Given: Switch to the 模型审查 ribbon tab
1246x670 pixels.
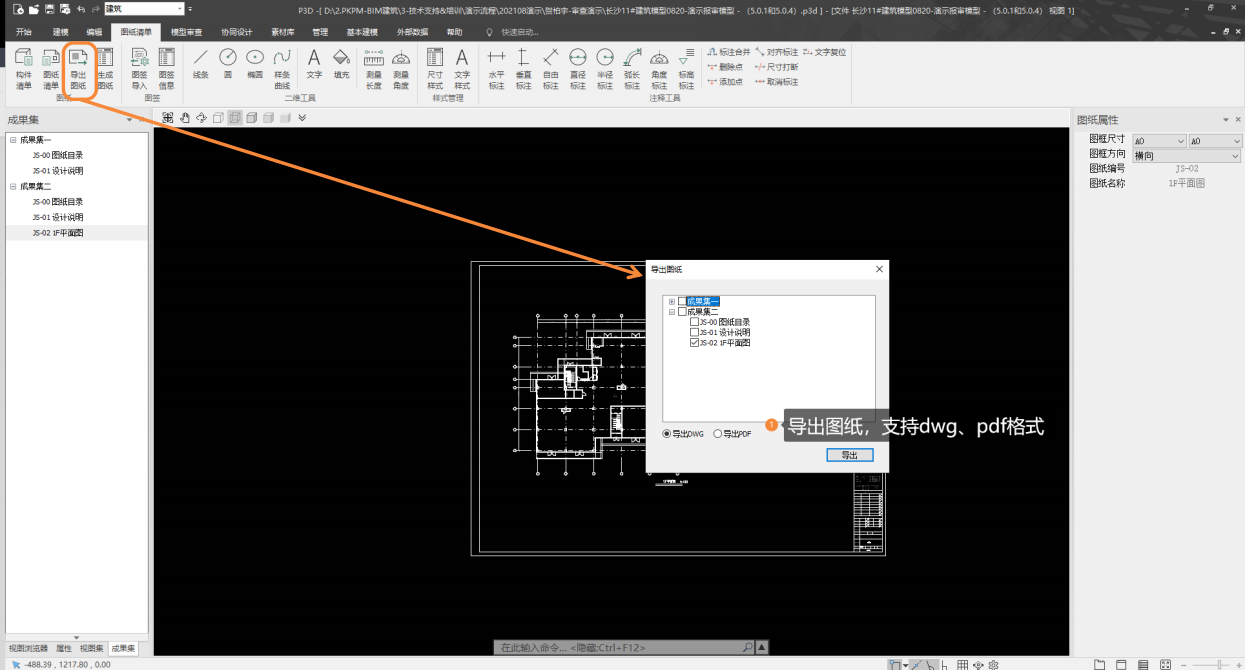Looking at the screenshot, I should click(x=186, y=32).
